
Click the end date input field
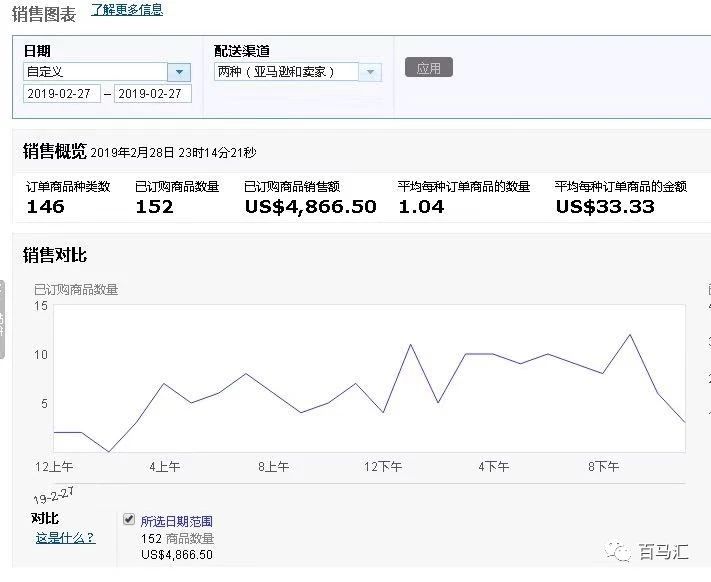coord(153,94)
